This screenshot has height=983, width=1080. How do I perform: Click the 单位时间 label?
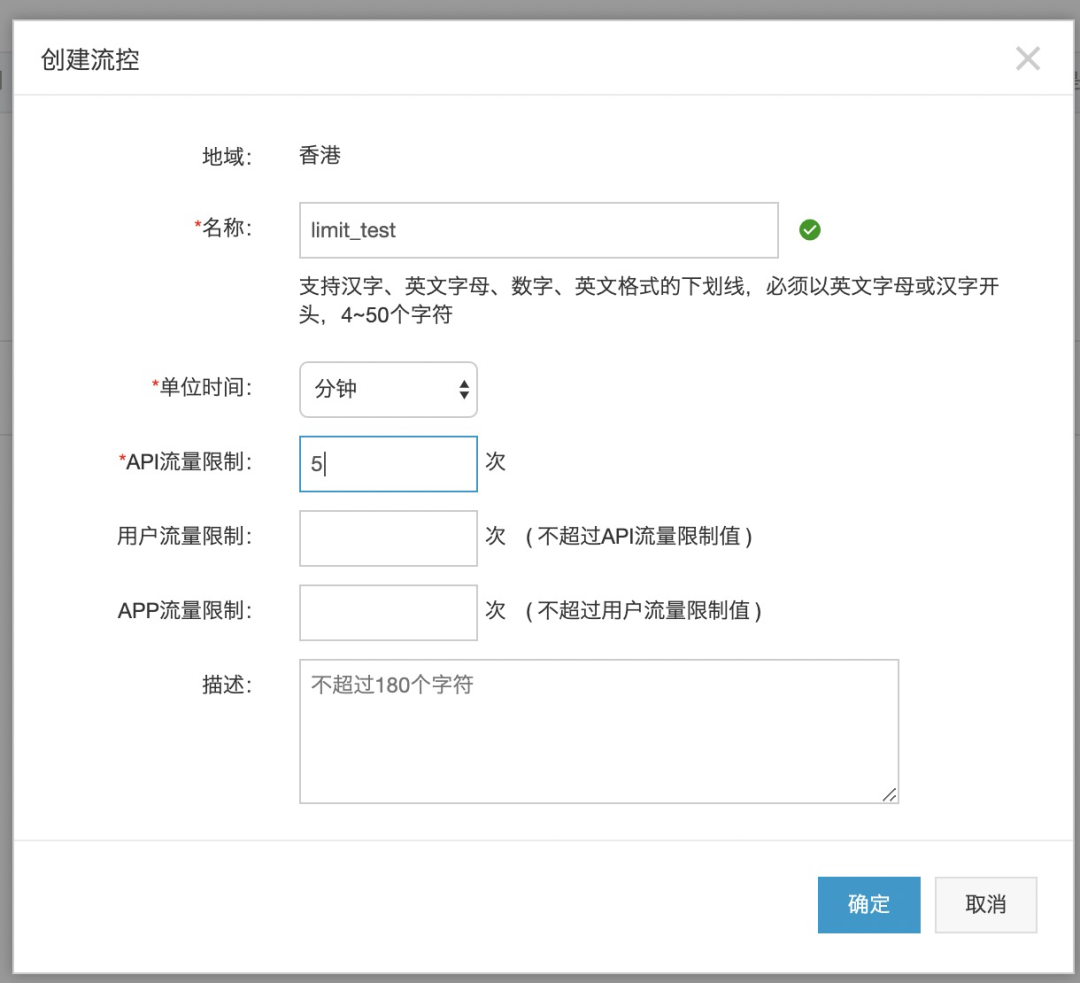tap(201, 387)
